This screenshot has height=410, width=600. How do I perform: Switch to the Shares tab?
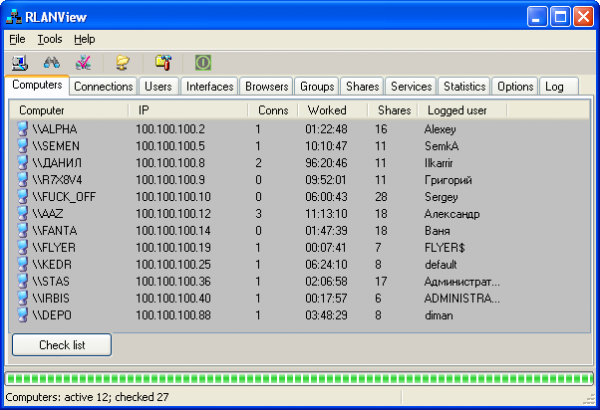362,87
